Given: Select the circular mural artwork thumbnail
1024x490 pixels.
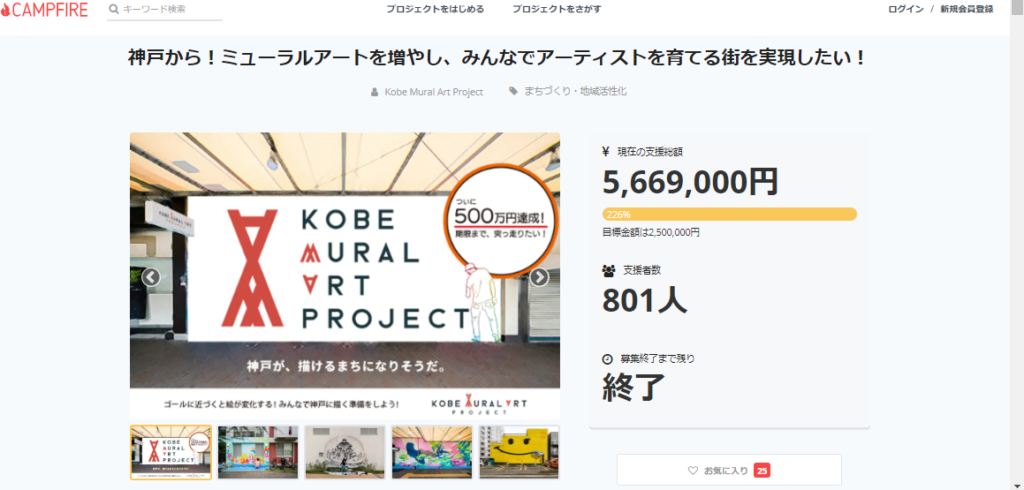Looking at the screenshot, I should [345, 452].
